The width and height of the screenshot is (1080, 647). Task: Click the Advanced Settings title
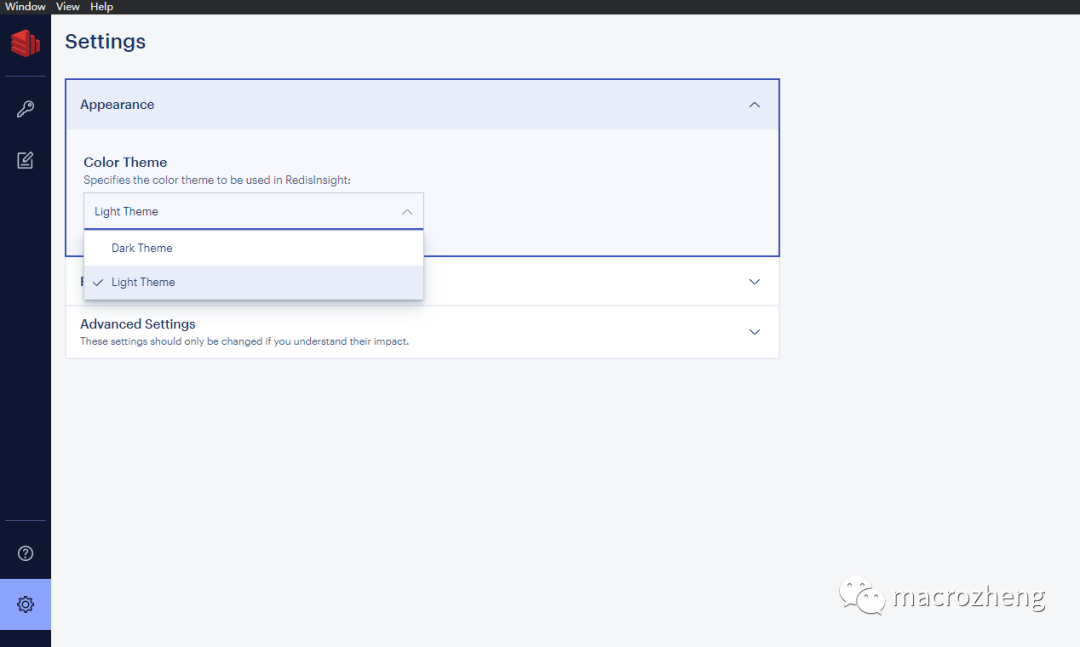click(138, 324)
